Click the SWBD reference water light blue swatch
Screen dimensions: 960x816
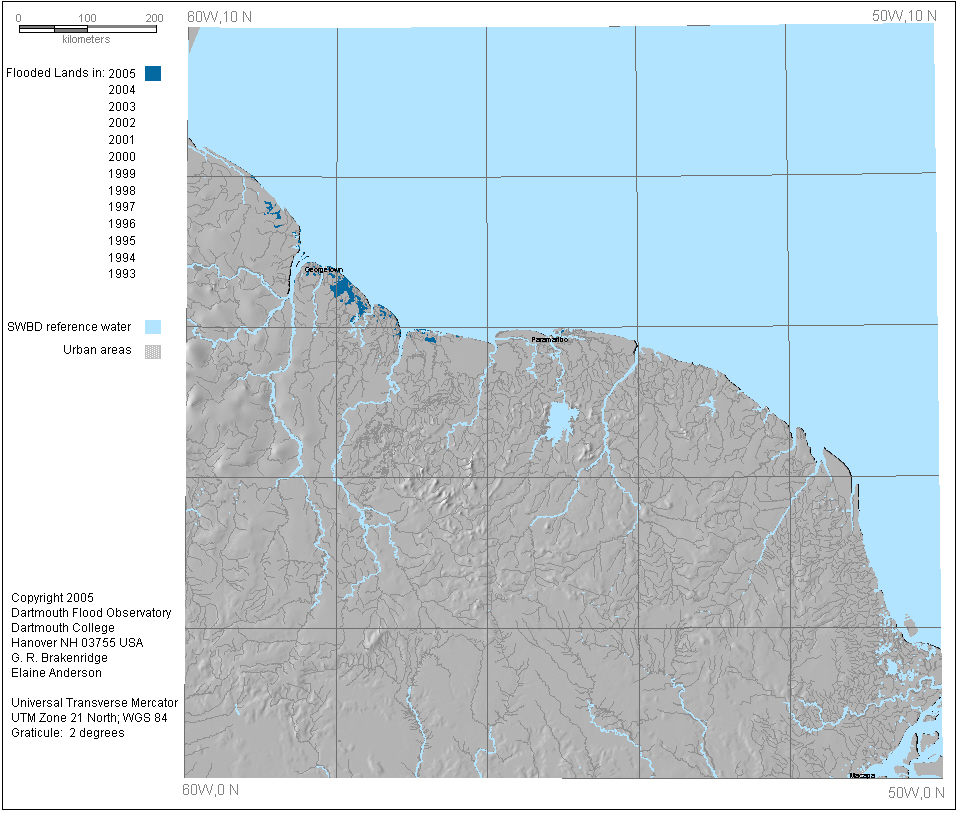point(153,327)
